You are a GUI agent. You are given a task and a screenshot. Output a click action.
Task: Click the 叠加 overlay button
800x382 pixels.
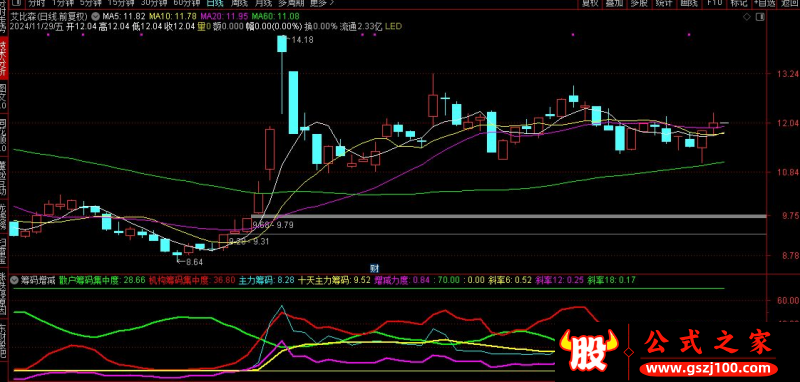click(x=614, y=3)
